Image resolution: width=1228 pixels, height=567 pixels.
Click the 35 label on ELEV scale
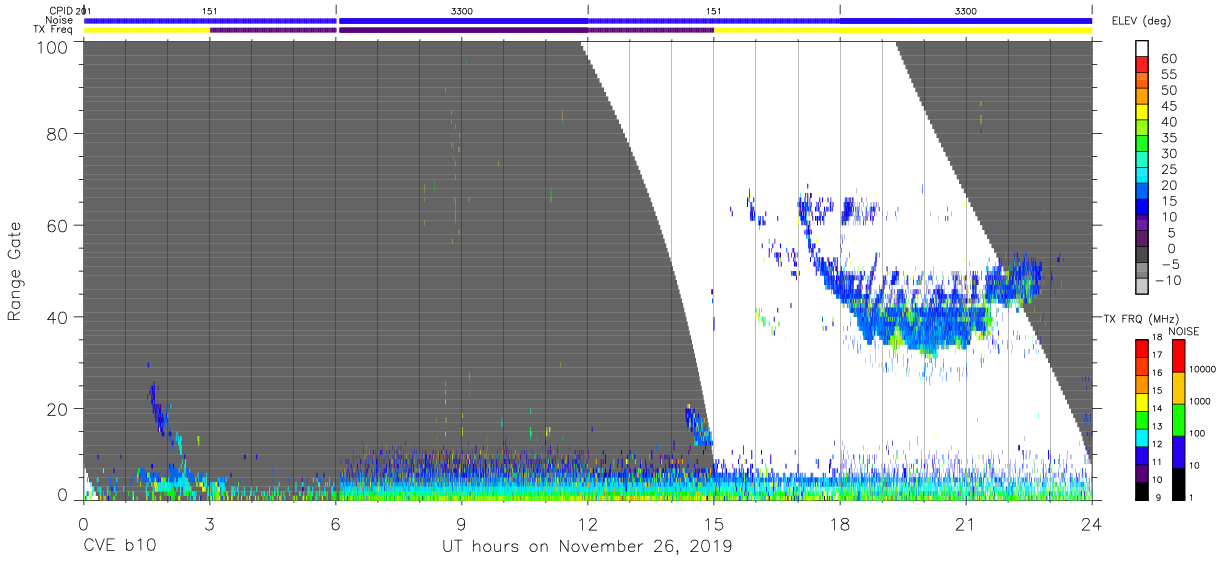[x=1170, y=138]
